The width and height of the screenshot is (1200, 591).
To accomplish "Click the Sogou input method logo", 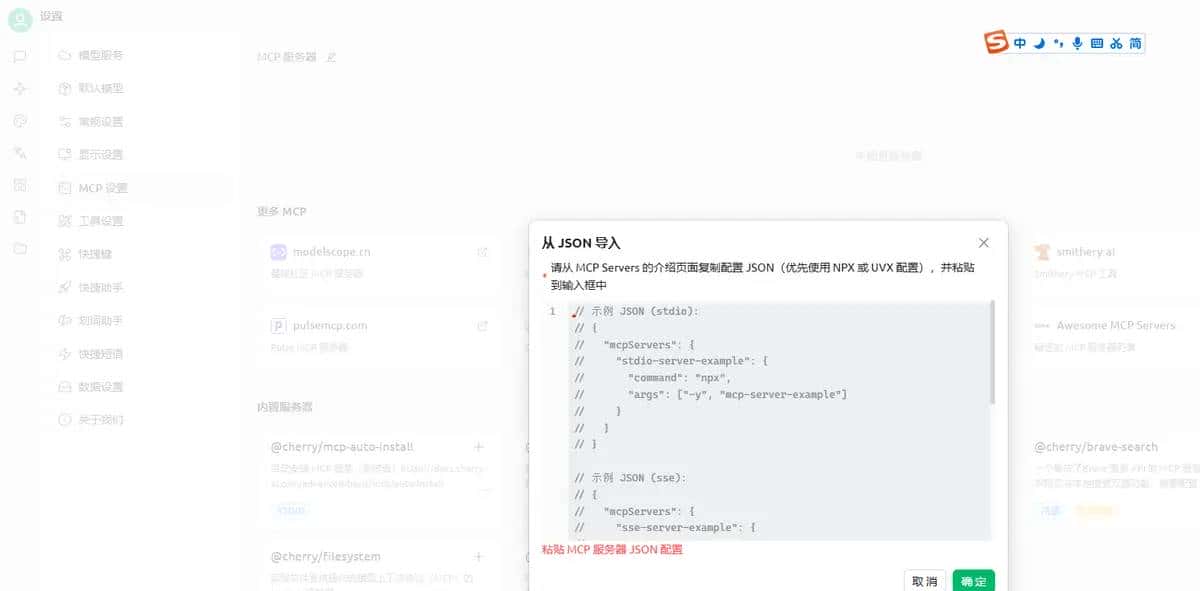I will [997, 44].
